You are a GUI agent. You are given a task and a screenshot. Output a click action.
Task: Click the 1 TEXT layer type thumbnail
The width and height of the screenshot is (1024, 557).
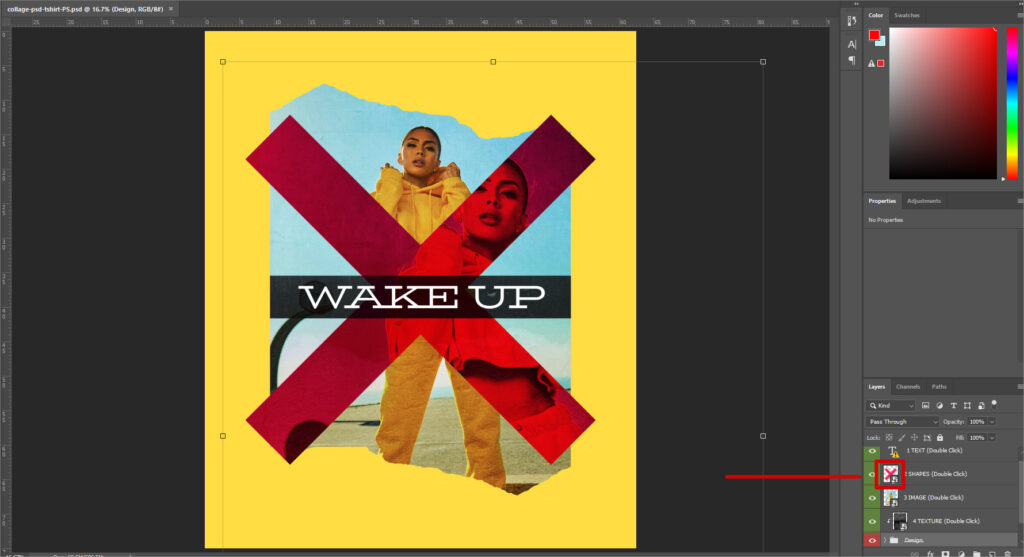[892, 451]
